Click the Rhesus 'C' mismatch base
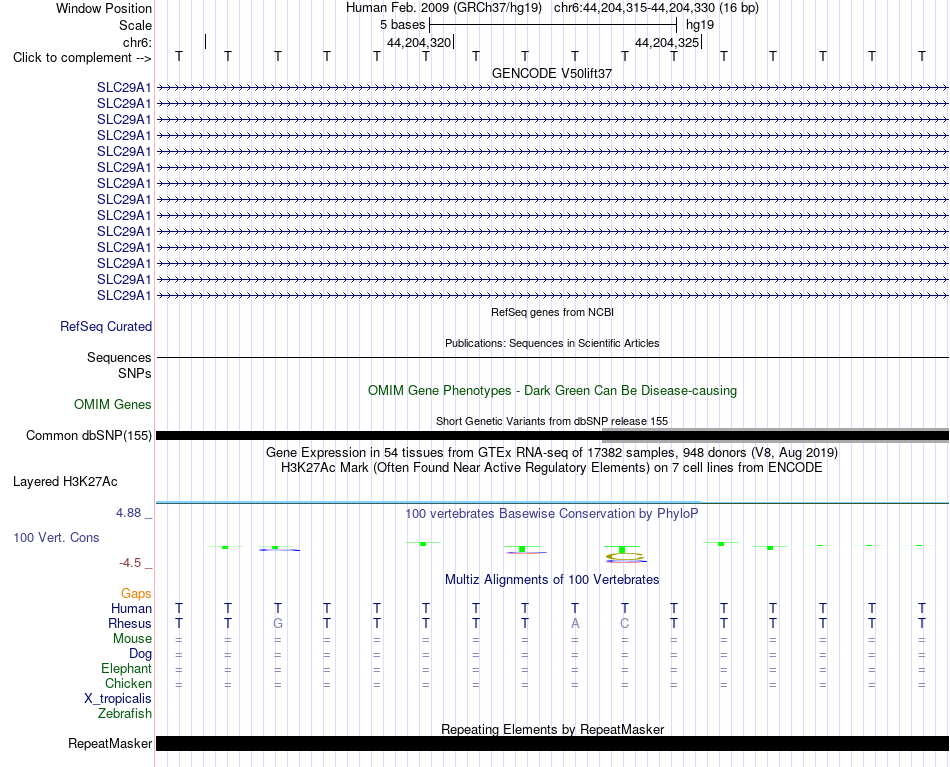 [625, 623]
